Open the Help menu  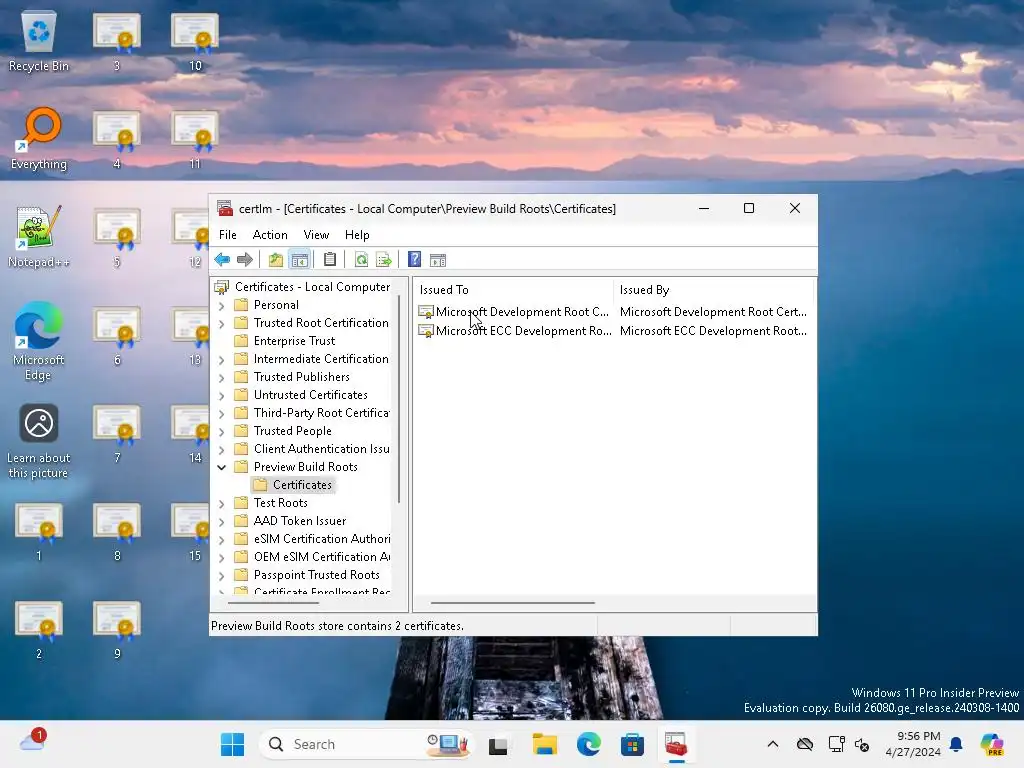[357, 234]
